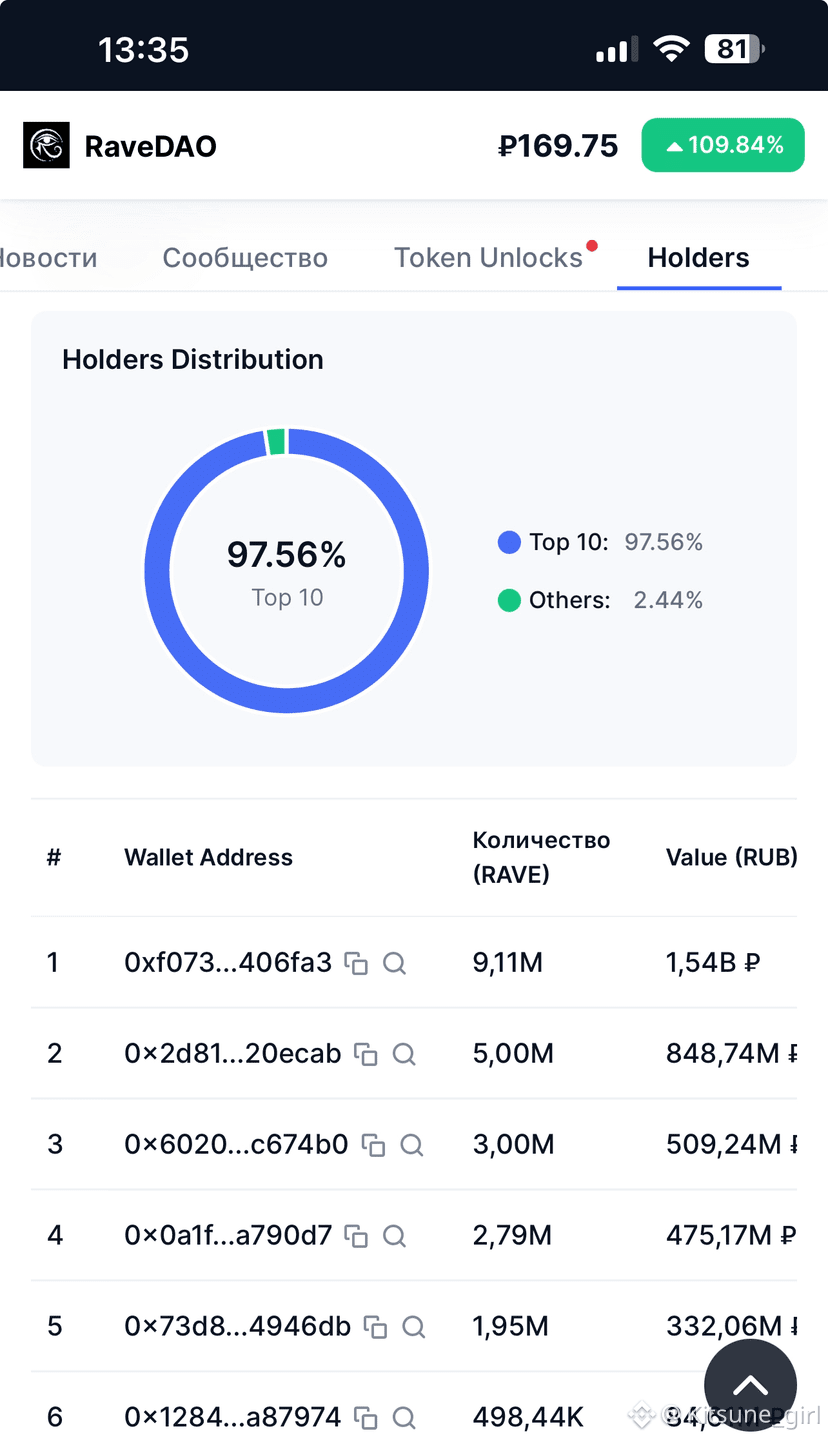Tap the Количество (RAVE) column header
Viewport: 828px width, 1440px height.
(x=541, y=857)
